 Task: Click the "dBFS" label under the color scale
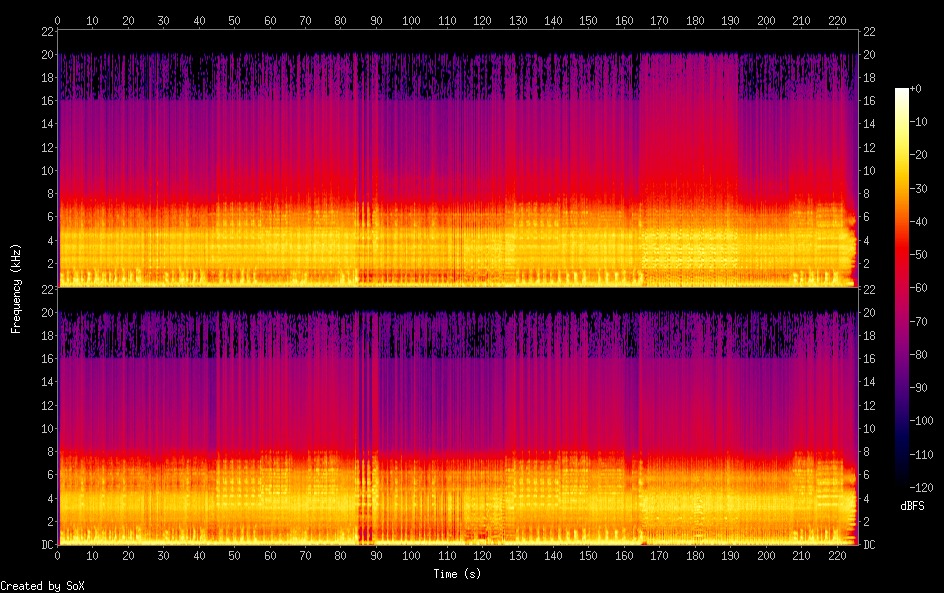912,506
